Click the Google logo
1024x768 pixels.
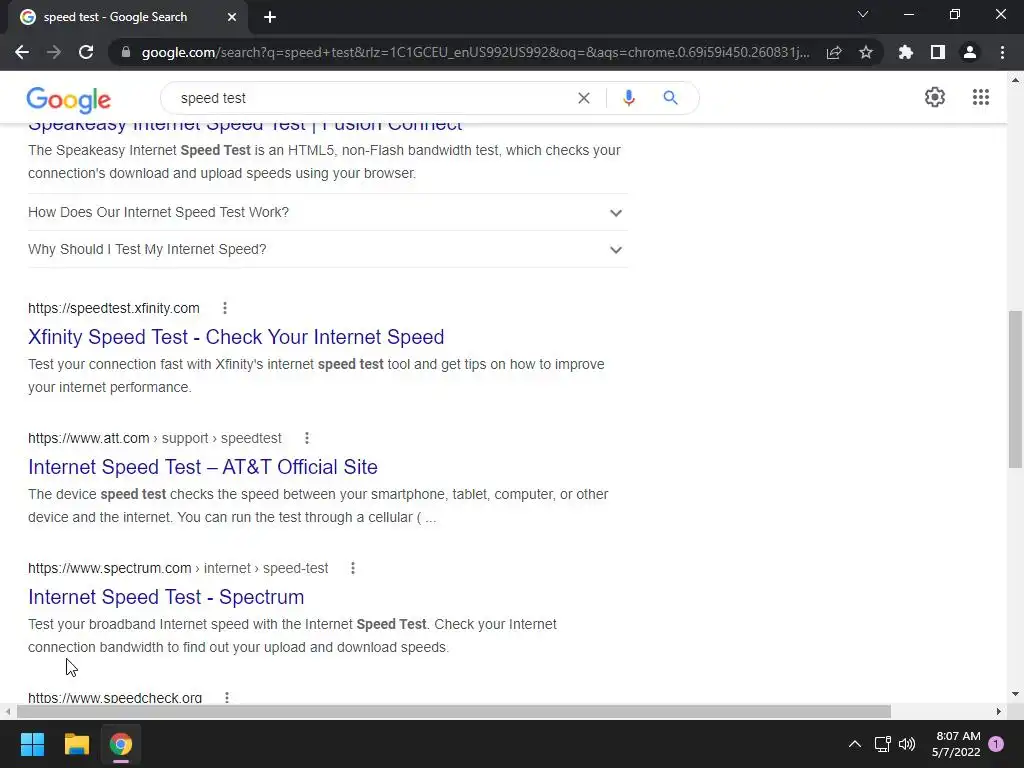pos(69,100)
